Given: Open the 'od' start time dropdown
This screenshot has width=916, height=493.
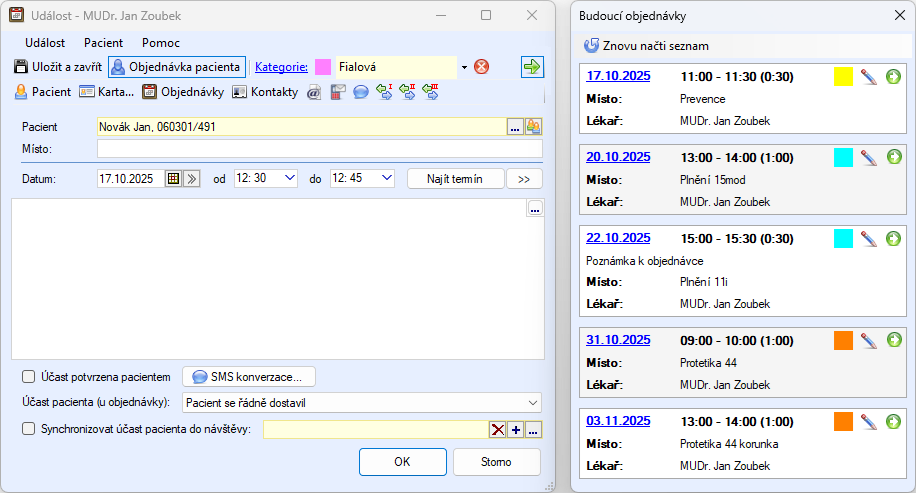Looking at the screenshot, I should (290, 178).
